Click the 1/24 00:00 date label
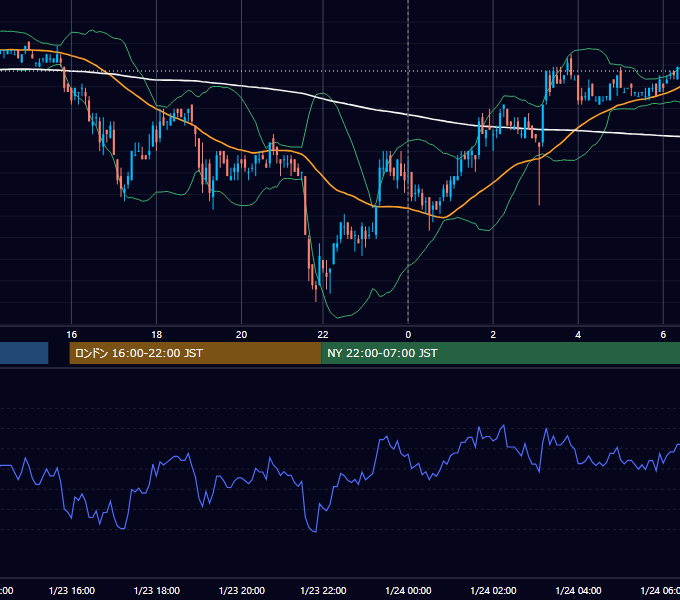The width and height of the screenshot is (680, 600). point(408,590)
